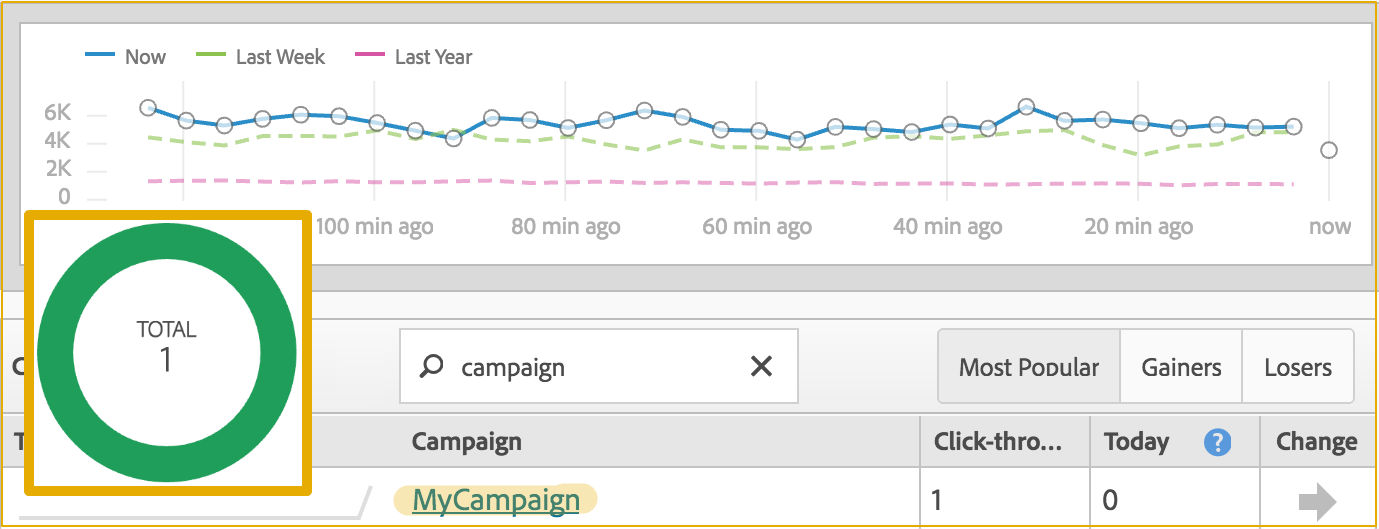1379x529 pixels.
Task: Click the search magnifier icon
Action: (x=431, y=367)
